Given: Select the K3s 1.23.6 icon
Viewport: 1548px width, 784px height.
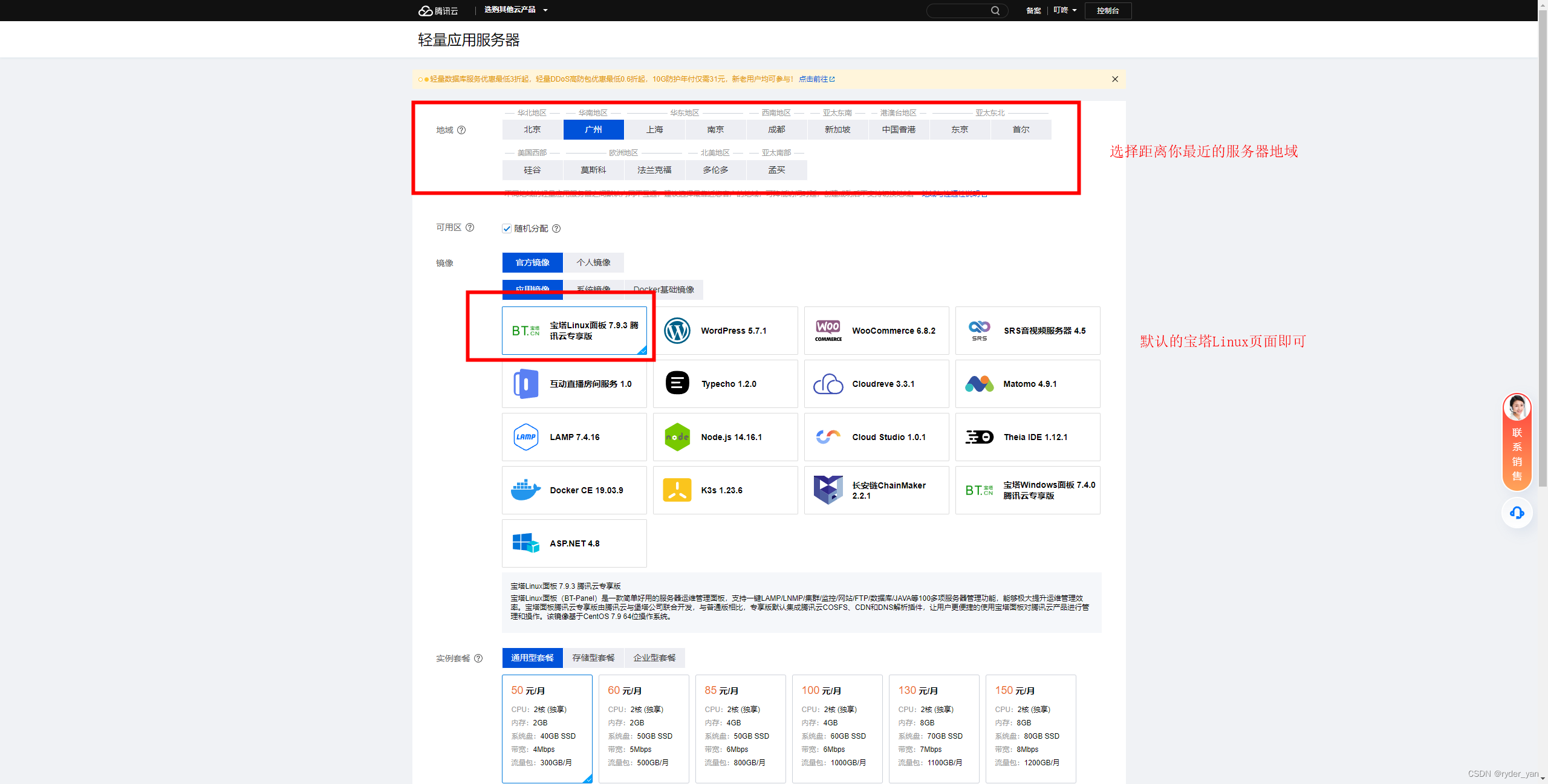Looking at the screenshot, I should [x=677, y=490].
